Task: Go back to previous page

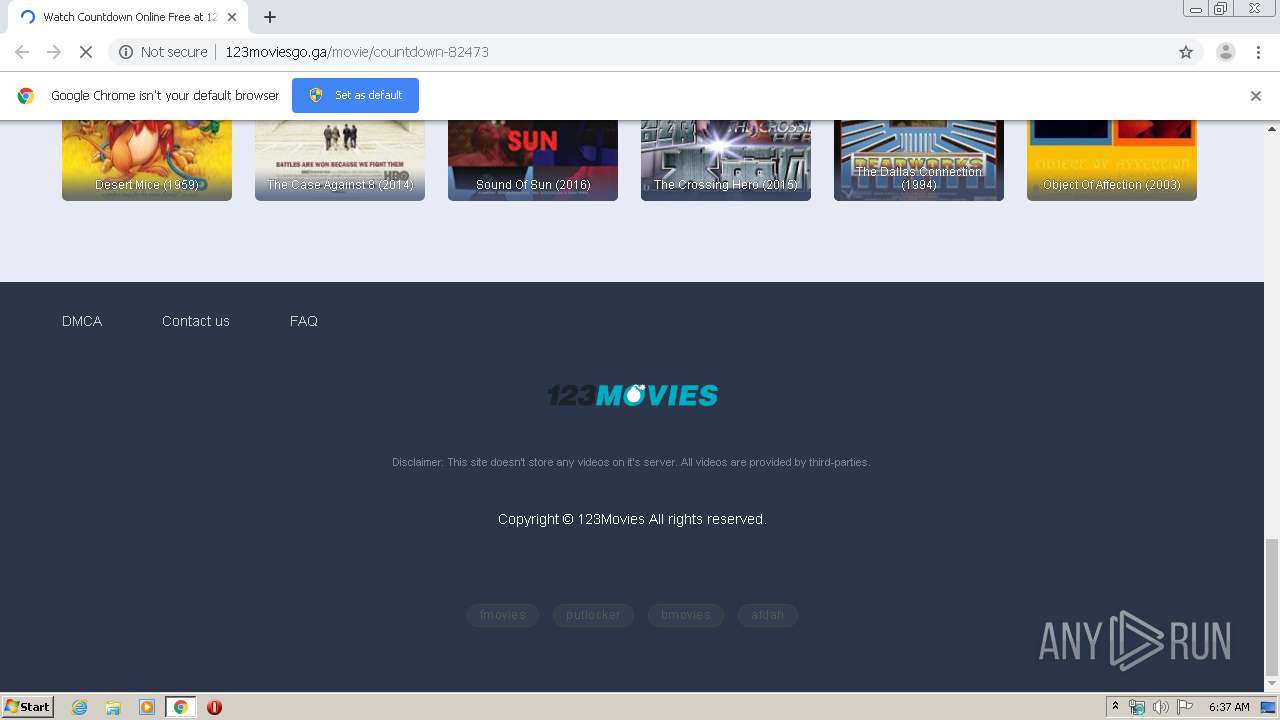Action: [x=22, y=52]
